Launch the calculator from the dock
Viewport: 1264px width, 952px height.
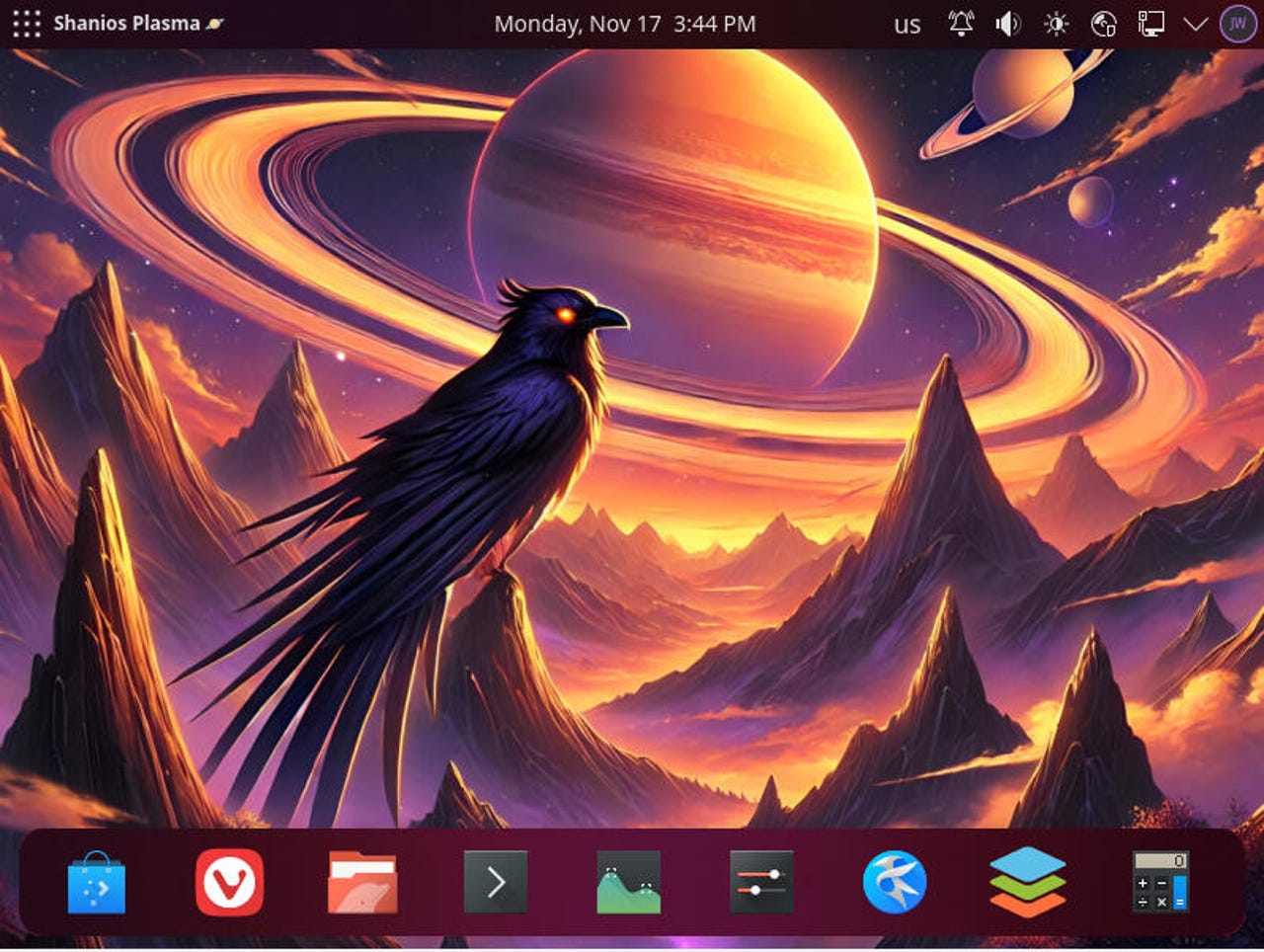(1160, 882)
